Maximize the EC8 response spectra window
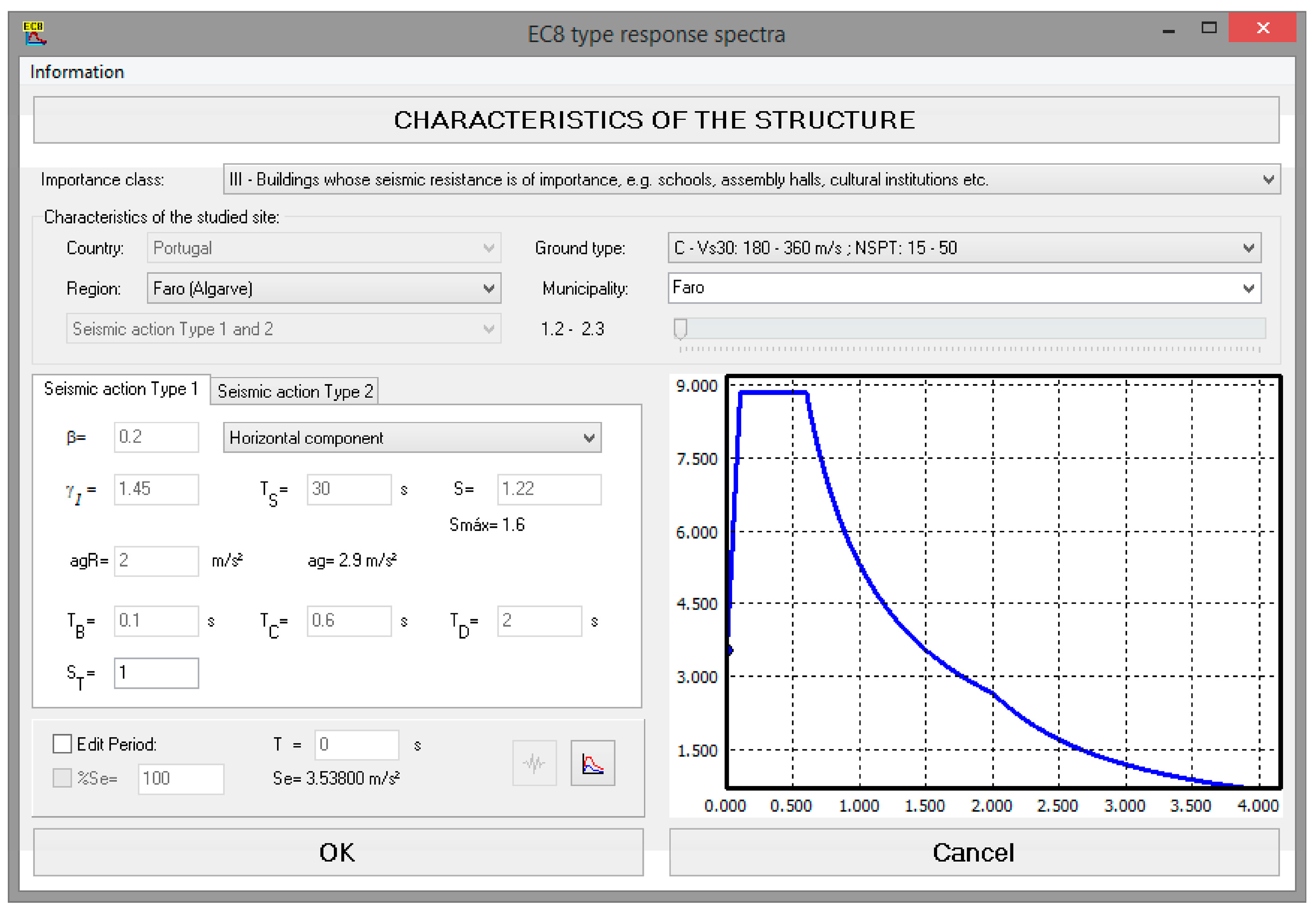 point(1209,28)
